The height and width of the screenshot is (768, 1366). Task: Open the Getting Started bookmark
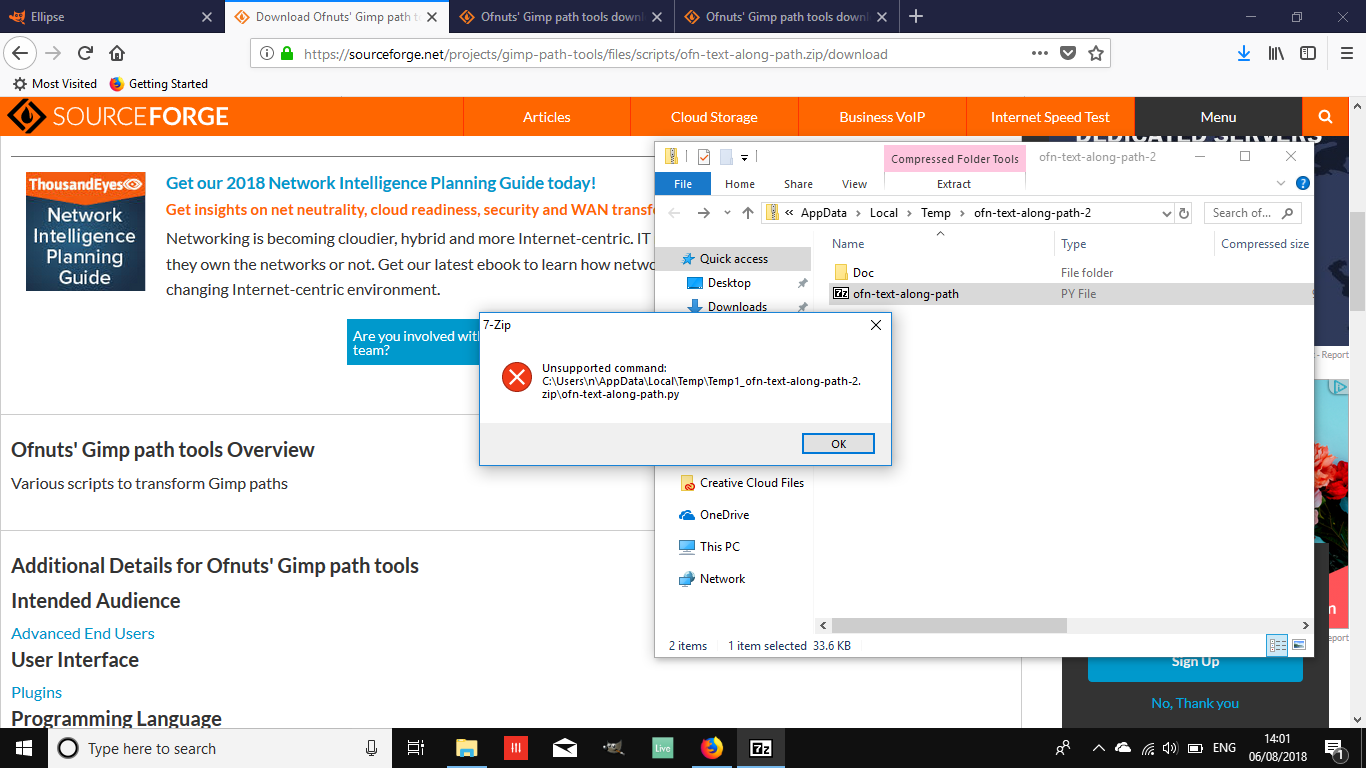click(x=158, y=84)
